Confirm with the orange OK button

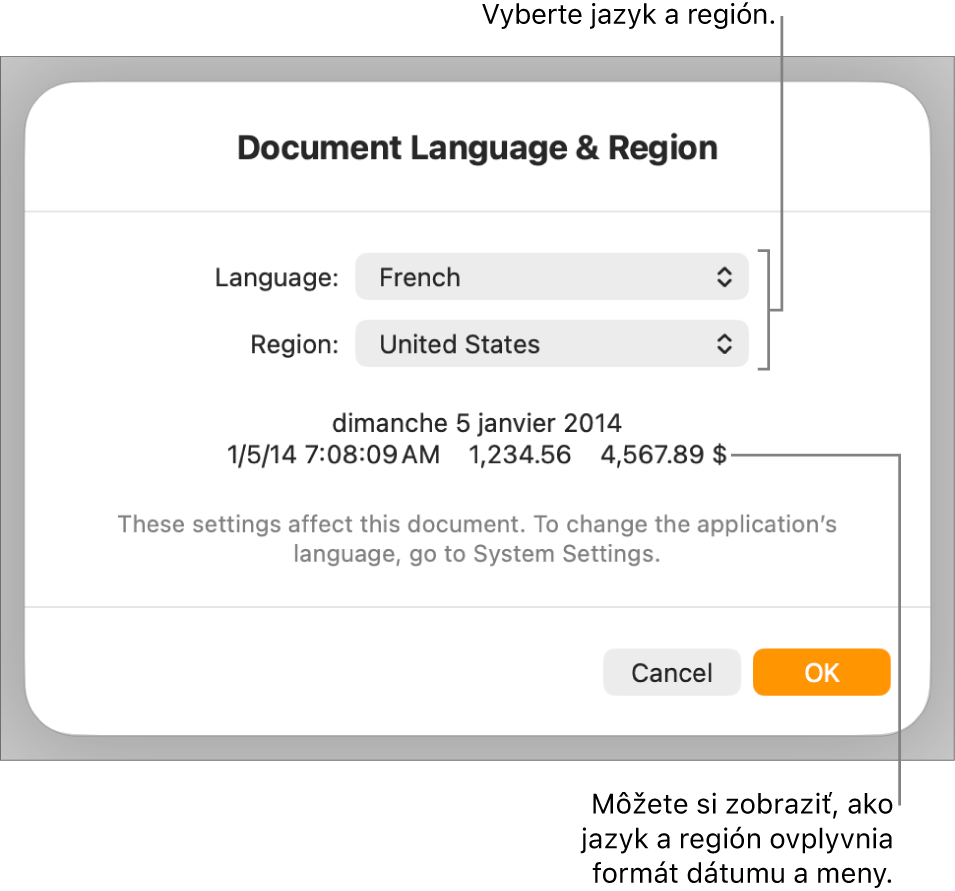821,672
